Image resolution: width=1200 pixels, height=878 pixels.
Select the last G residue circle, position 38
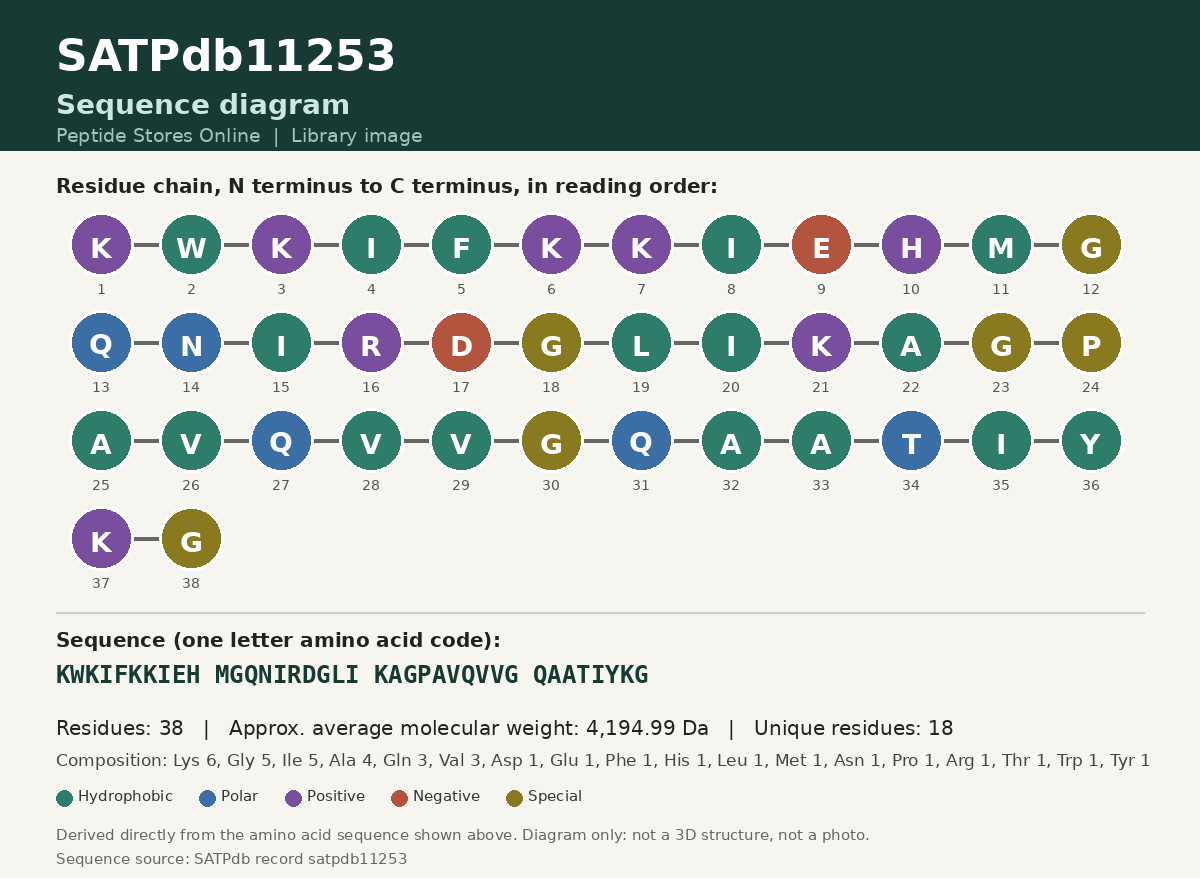(191, 539)
